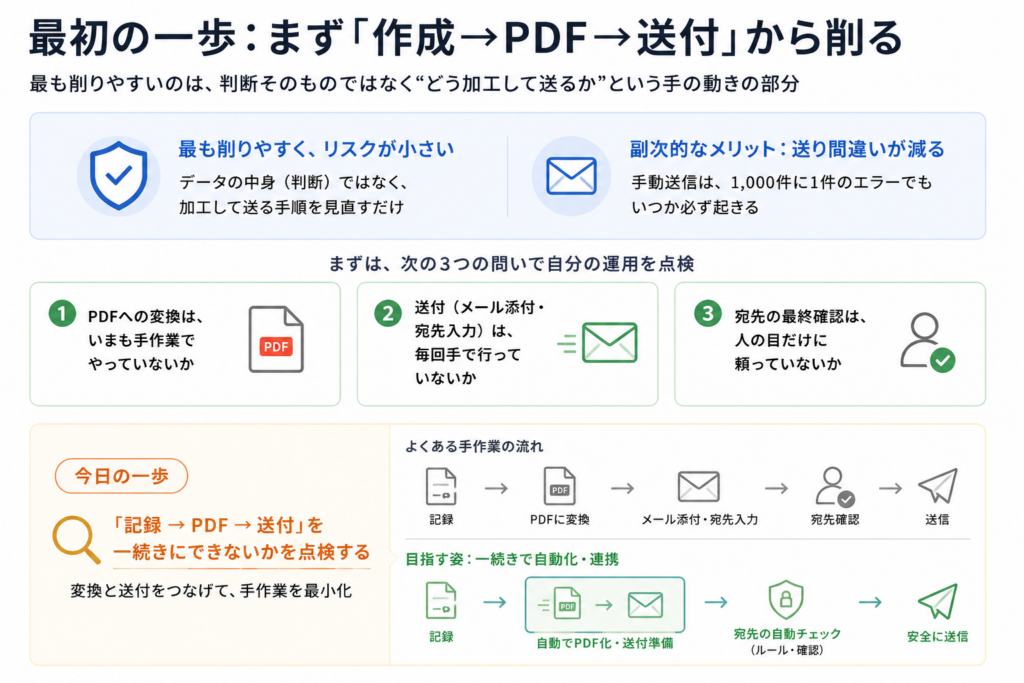Click the gray caption メール添付・宛先入力
This screenshot has height=683, width=1024.
(x=699, y=520)
